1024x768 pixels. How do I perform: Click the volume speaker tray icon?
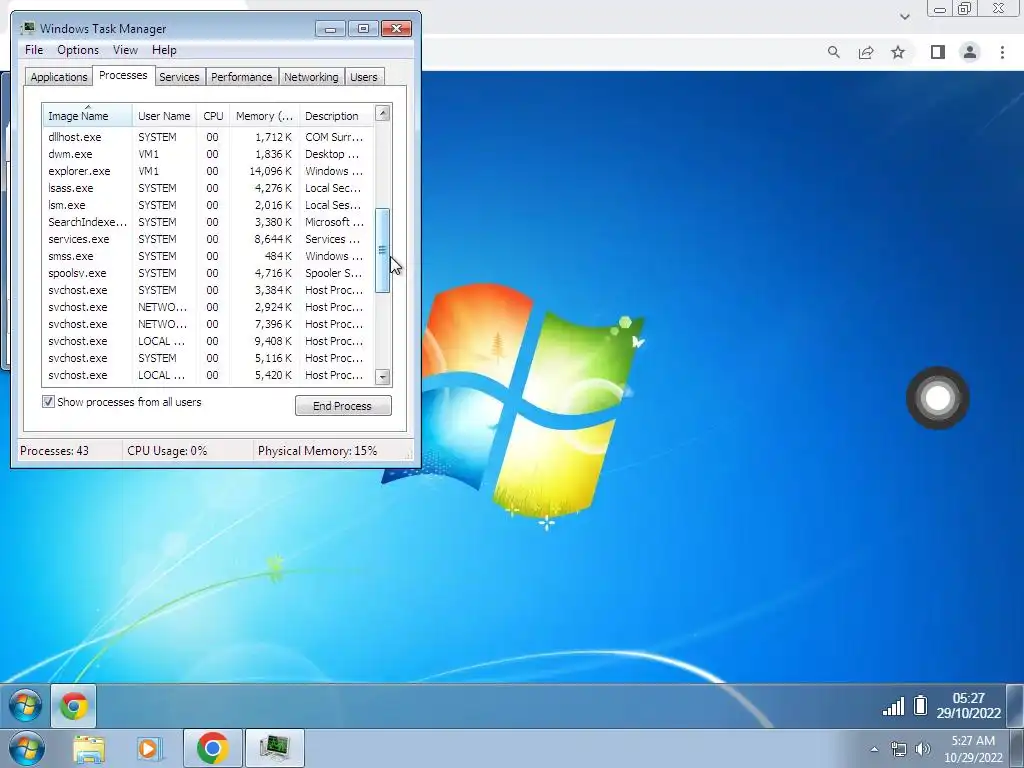(923, 749)
